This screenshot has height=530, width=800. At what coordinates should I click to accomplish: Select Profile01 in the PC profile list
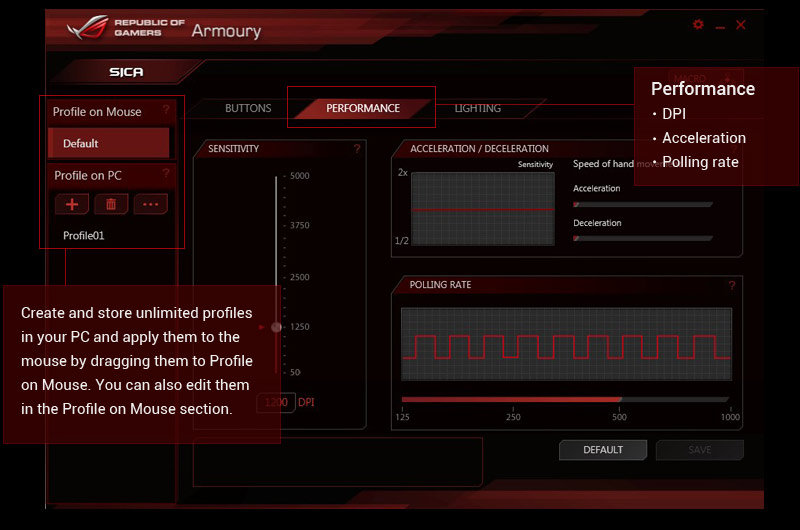84,236
